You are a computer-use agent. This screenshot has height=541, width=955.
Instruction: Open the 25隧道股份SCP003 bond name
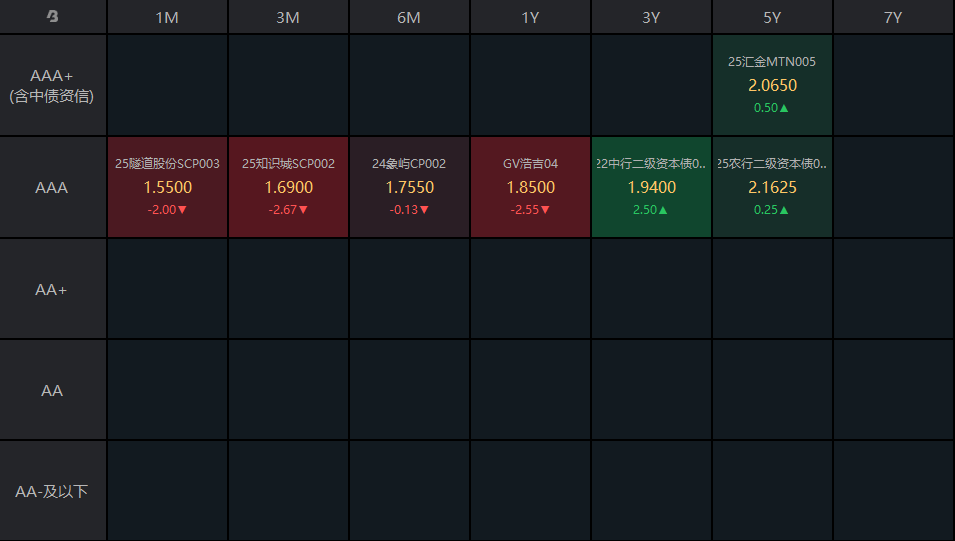(167, 163)
